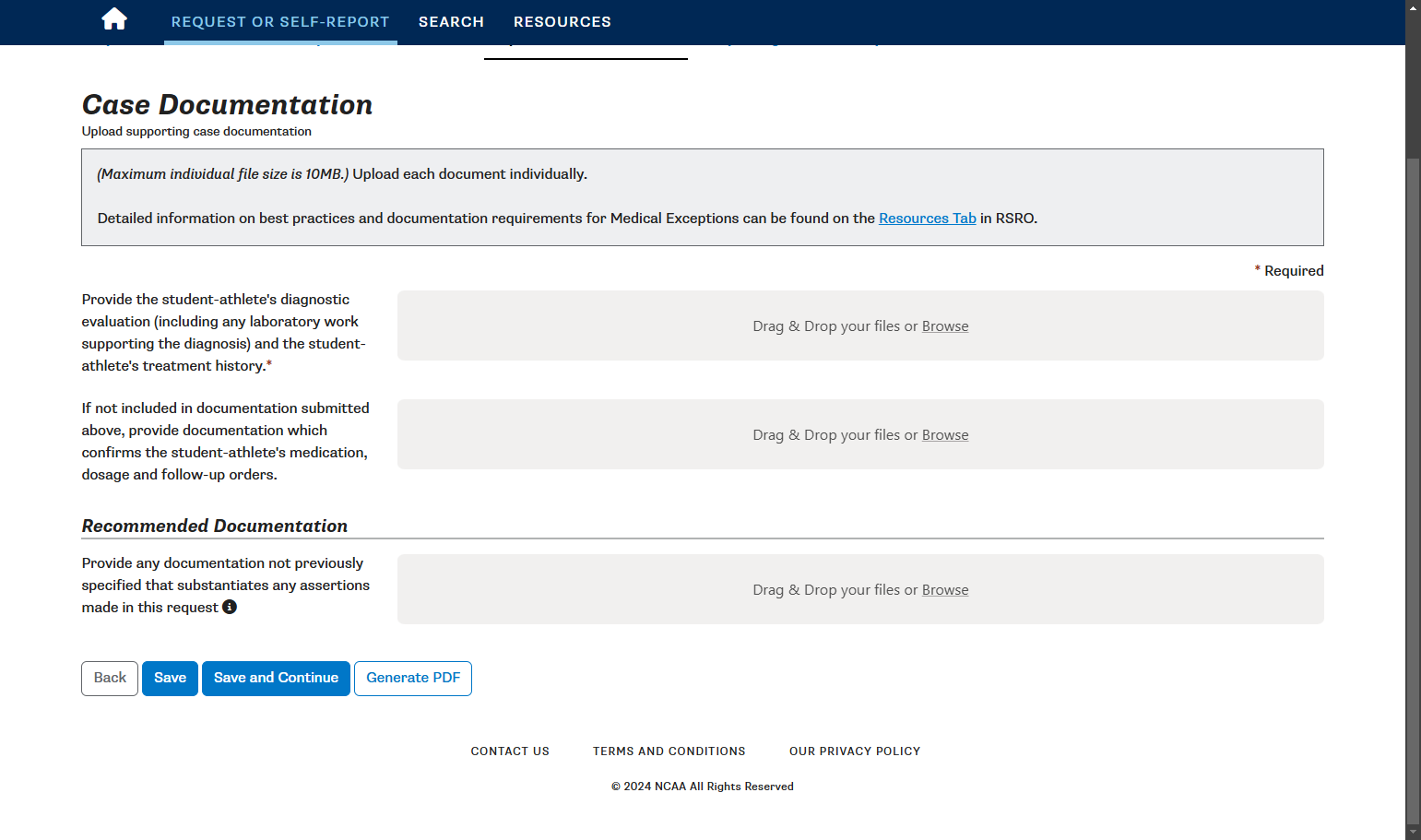This screenshot has height=840, width=1421.
Task: Open the Request or Self-Report tab
Action: click(280, 22)
